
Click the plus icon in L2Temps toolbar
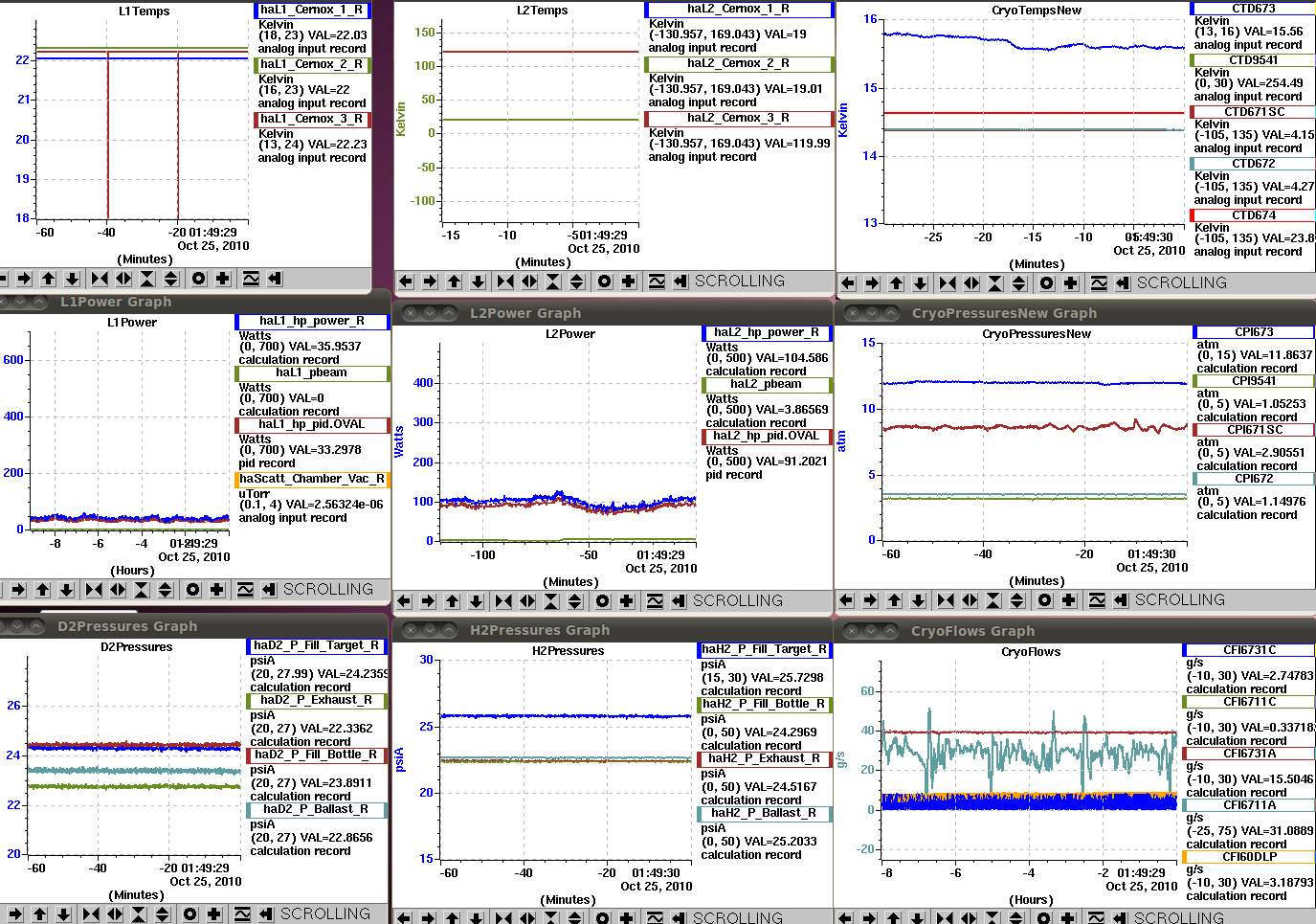click(x=629, y=282)
